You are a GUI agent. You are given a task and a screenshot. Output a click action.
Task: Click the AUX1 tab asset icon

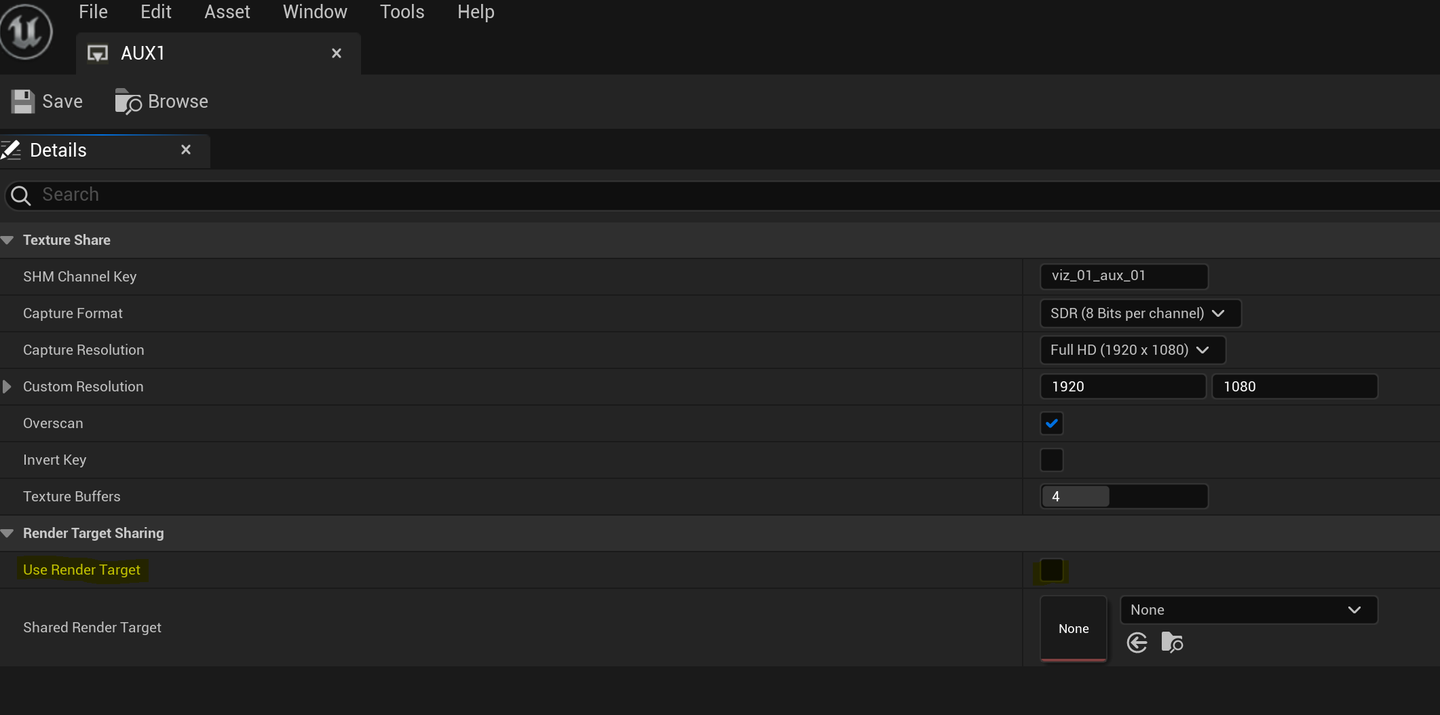pyautogui.click(x=98, y=54)
